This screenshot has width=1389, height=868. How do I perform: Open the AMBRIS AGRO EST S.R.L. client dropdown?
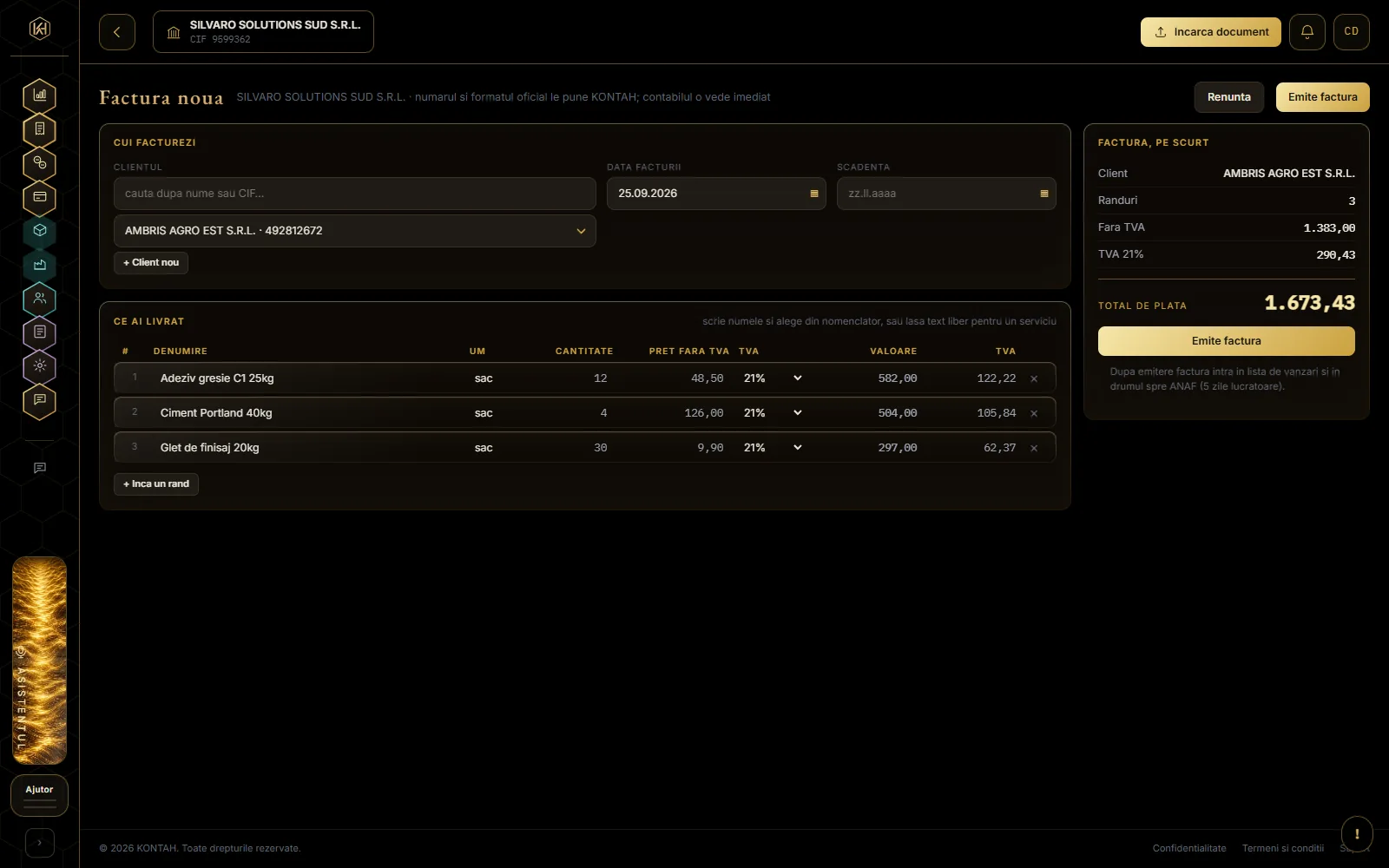(354, 231)
